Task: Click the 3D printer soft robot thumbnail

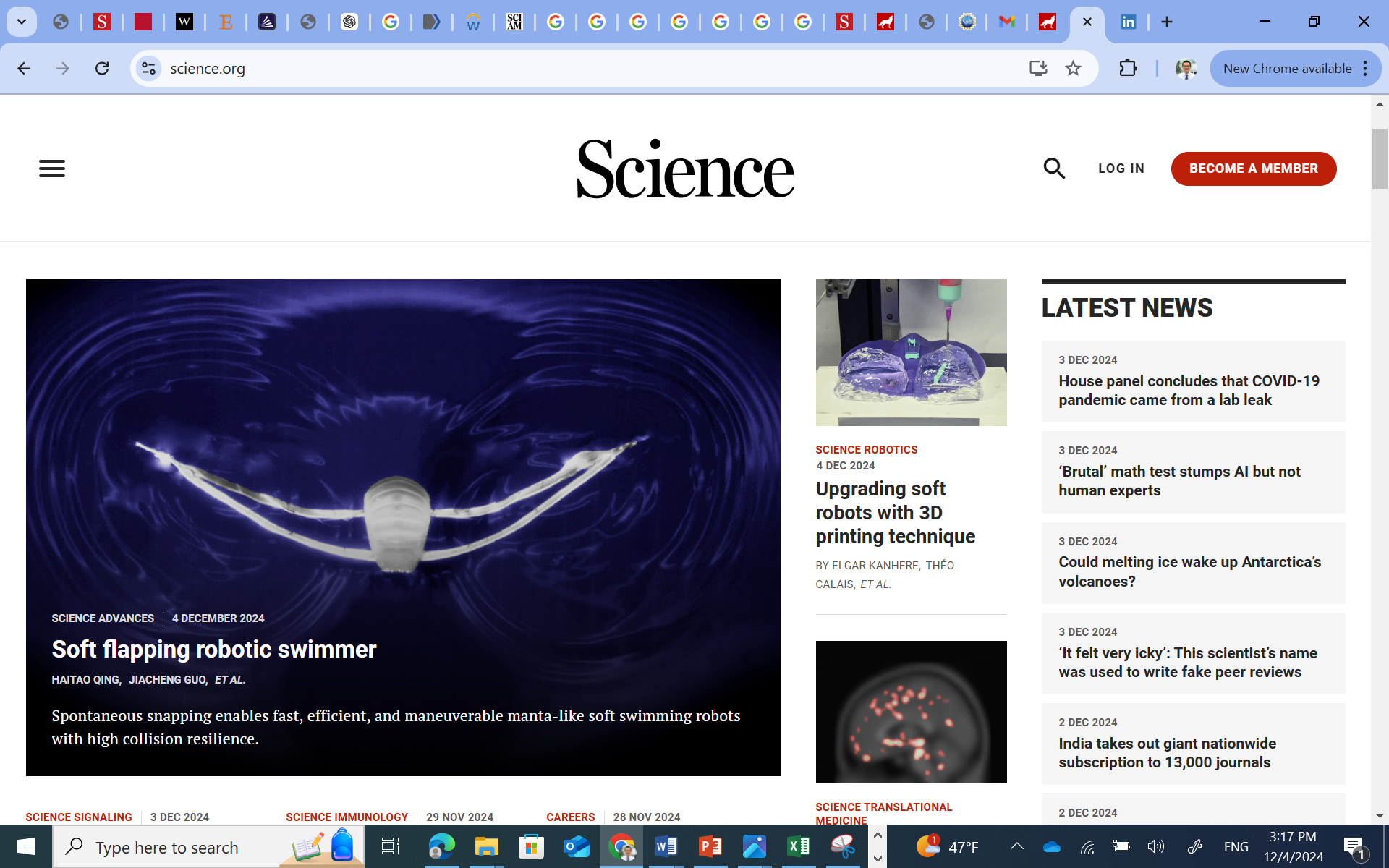Action: tap(911, 352)
